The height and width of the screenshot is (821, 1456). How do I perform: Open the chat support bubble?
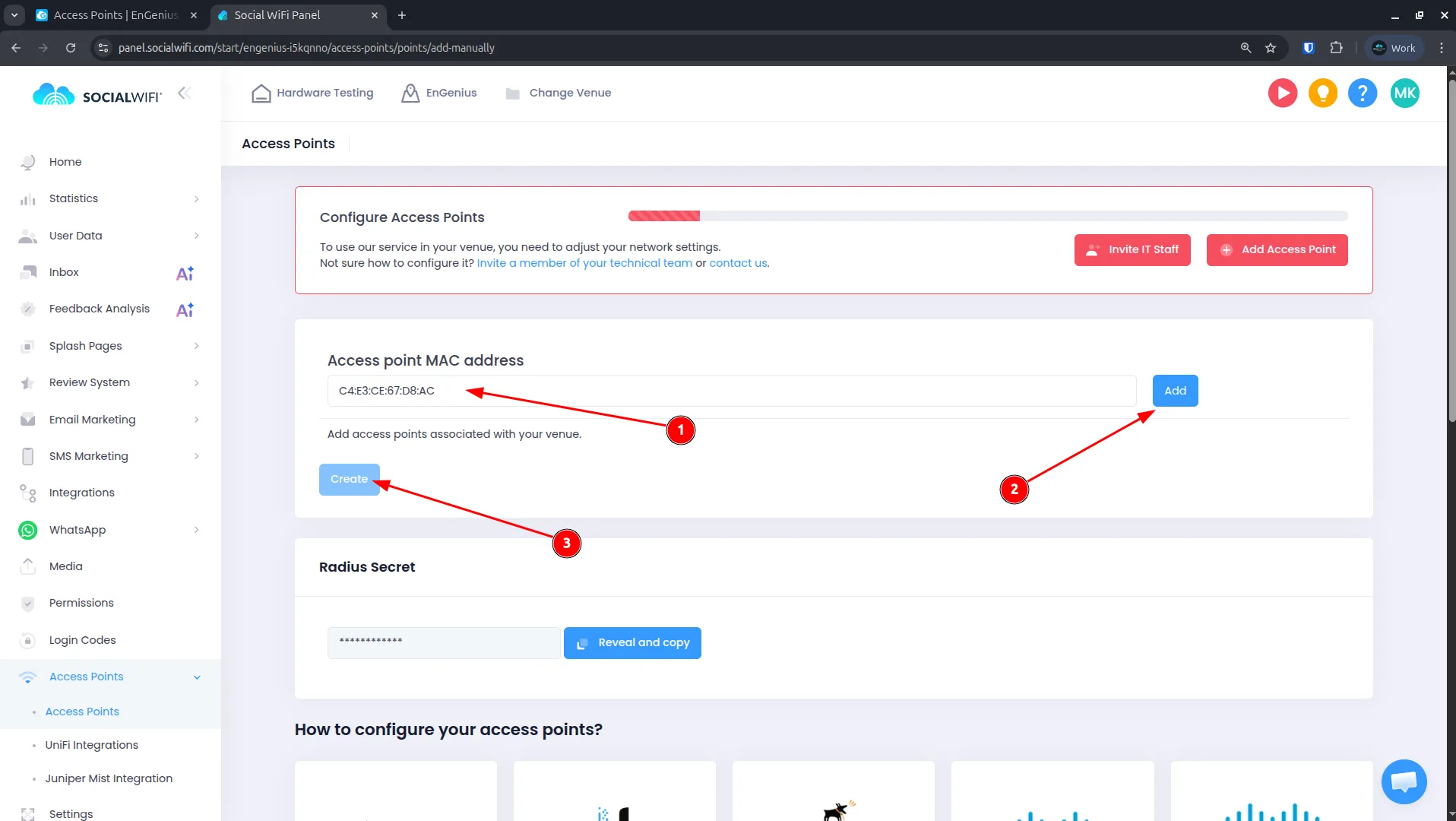1404,781
